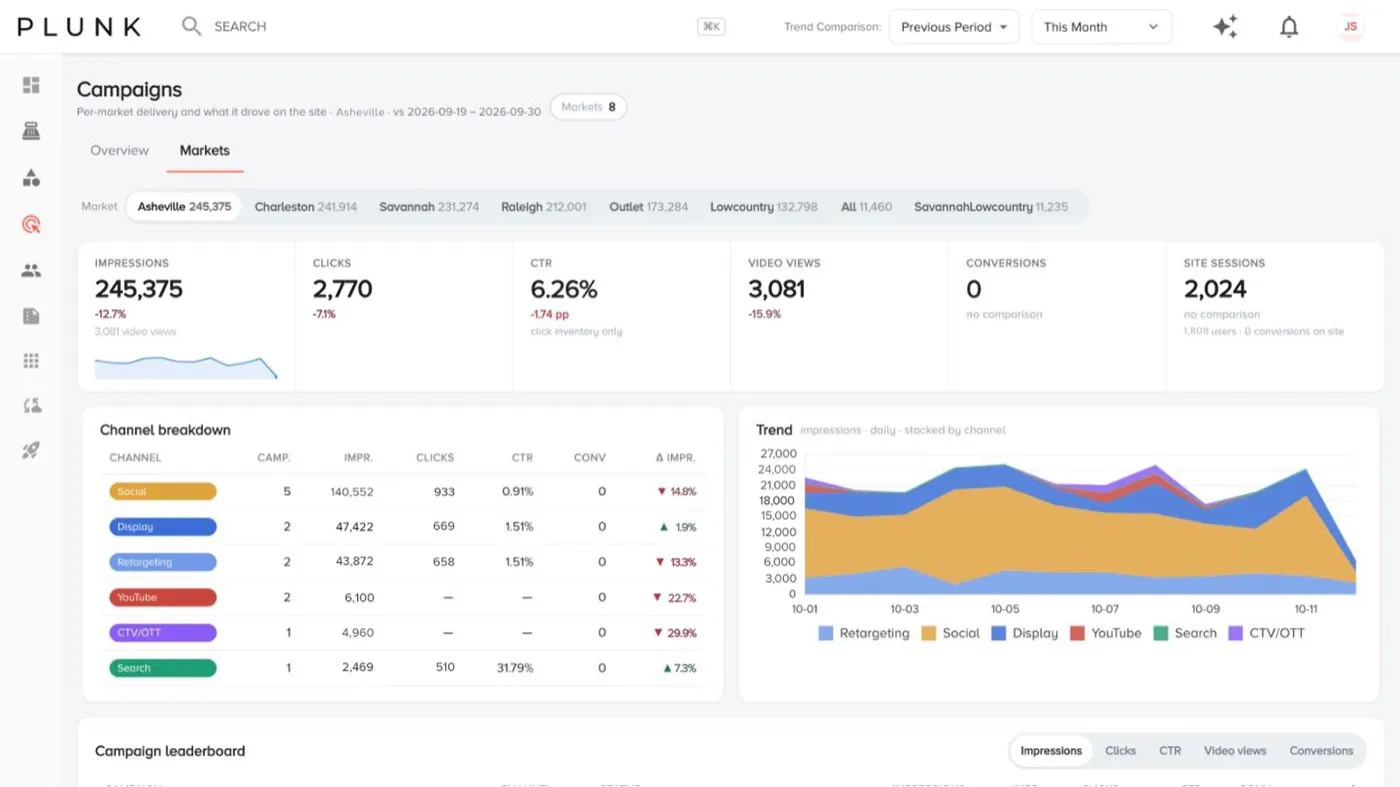Select the Outlet market filter
Screen dimensions: 1400x787
(x=649, y=207)
